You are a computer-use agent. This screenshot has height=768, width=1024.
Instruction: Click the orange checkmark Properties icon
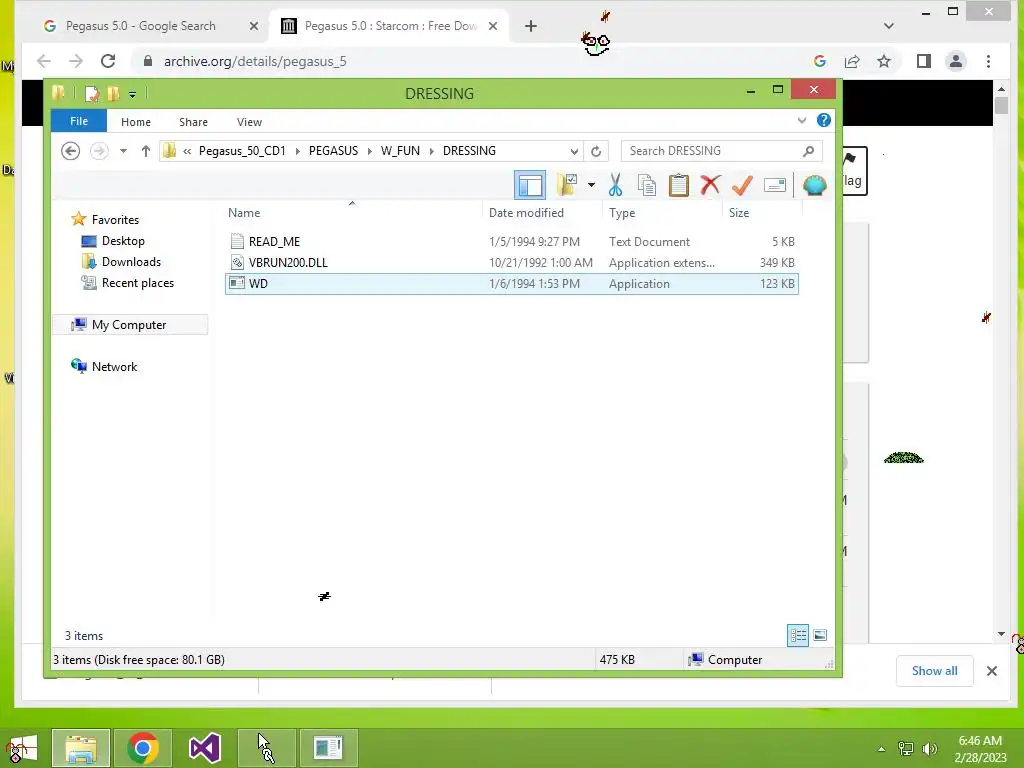[x=742, y=185]
